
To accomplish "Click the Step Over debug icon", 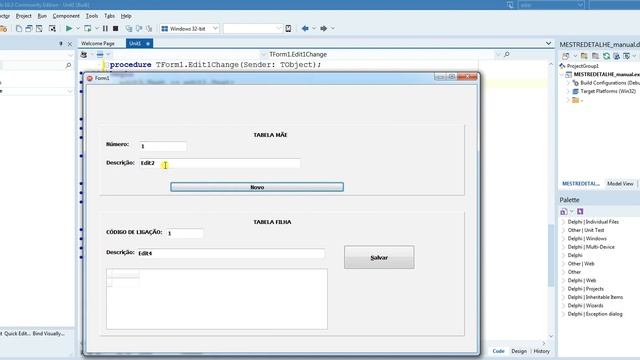I will coord(139,28).
